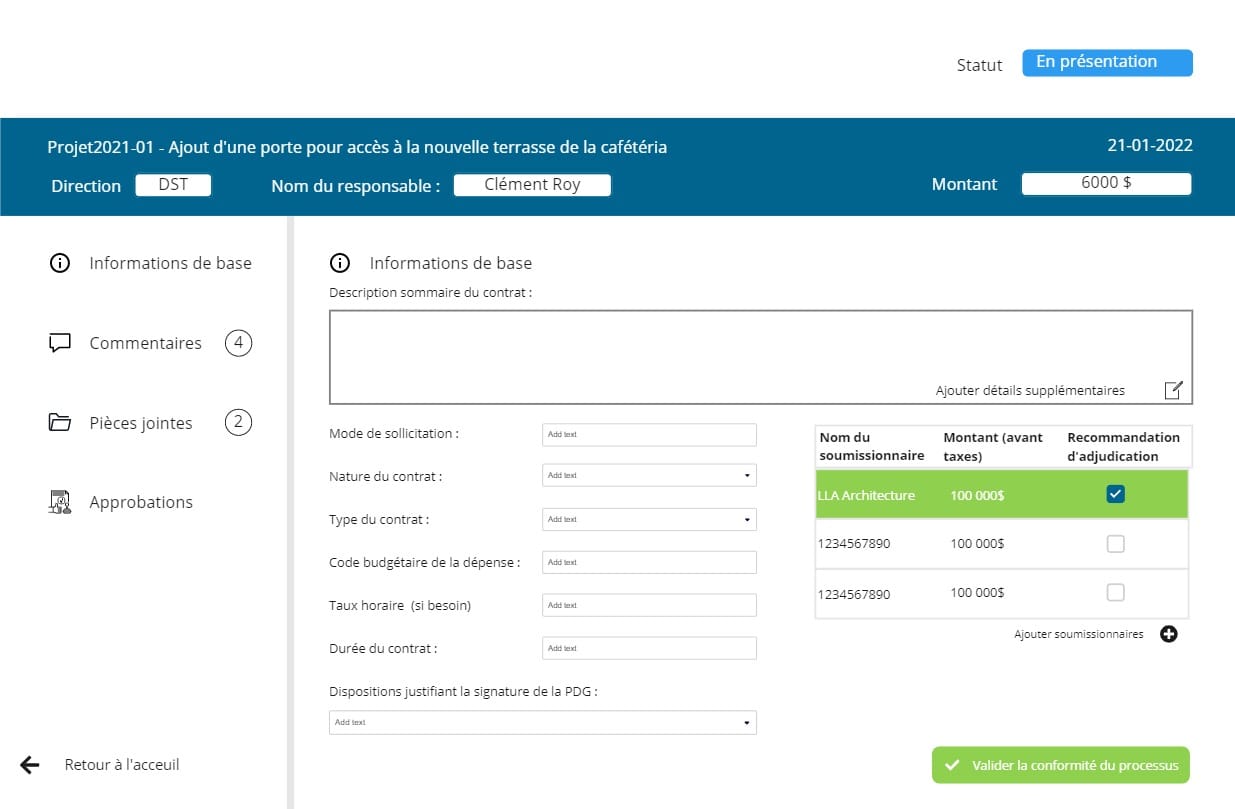Open the Statut En présentation selector
Image resolution: width=1235 pixels, height=809 pixels.
coord(1107,62)
